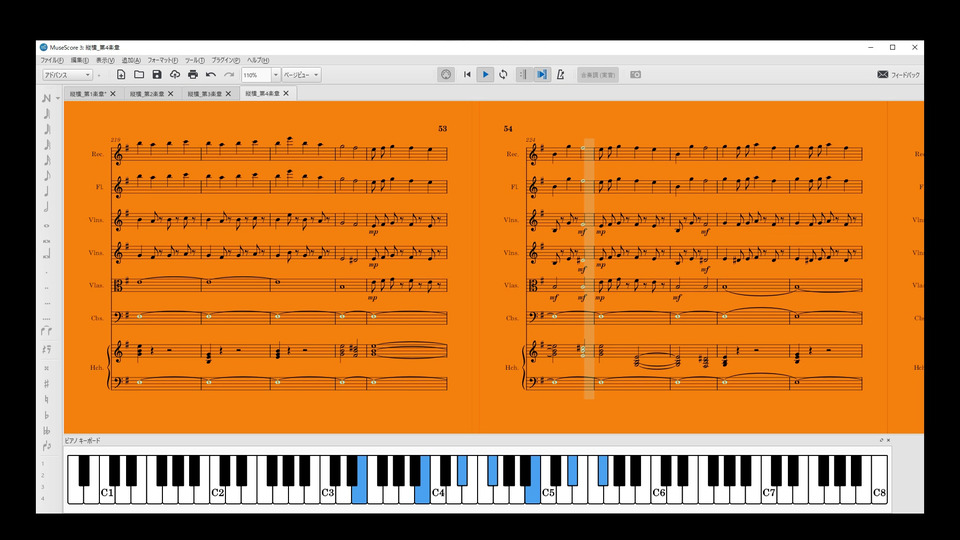Close the 第3楽章 score tab

pos(228,94)
